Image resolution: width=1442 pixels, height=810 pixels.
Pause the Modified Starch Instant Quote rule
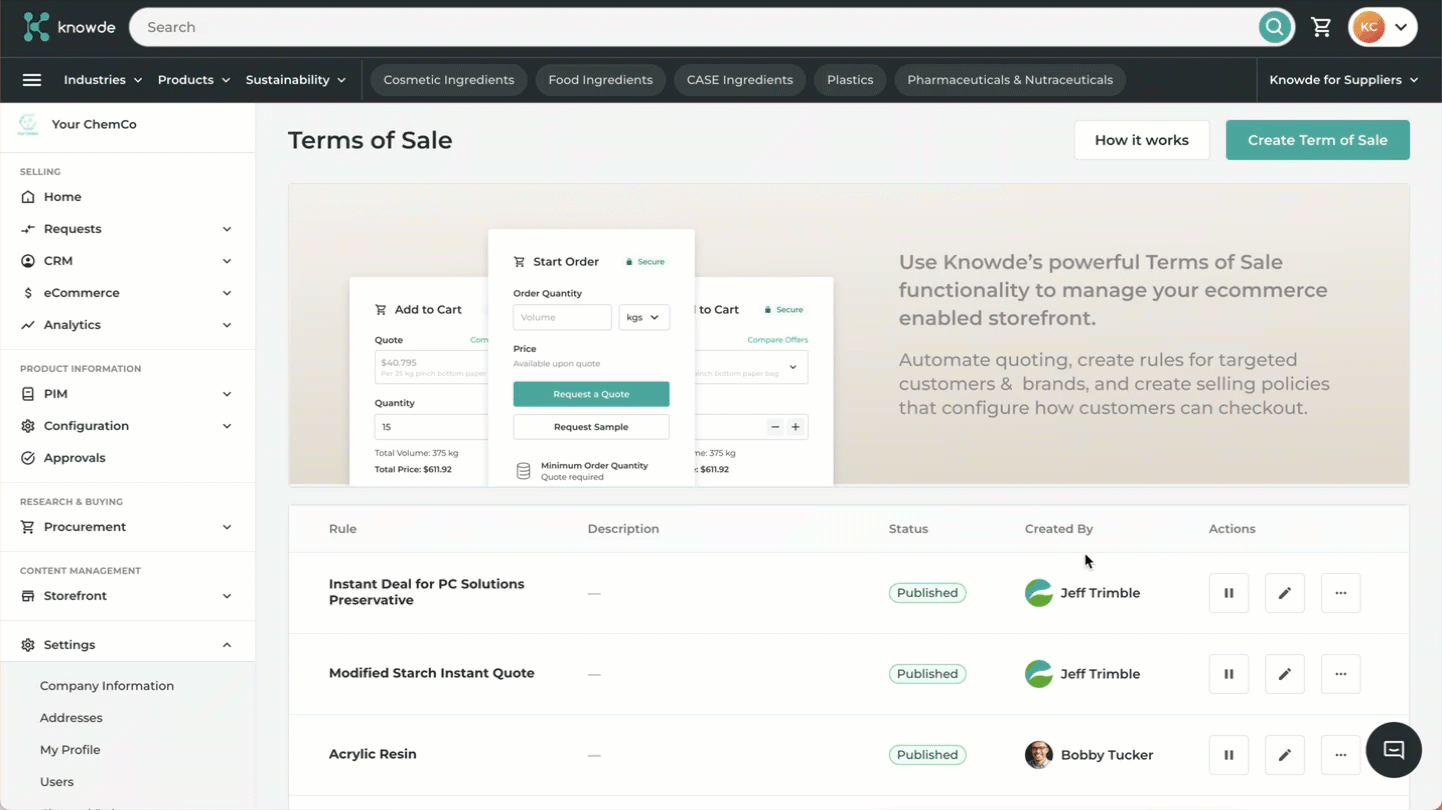pyautogui.click(x=1229, y=674)
